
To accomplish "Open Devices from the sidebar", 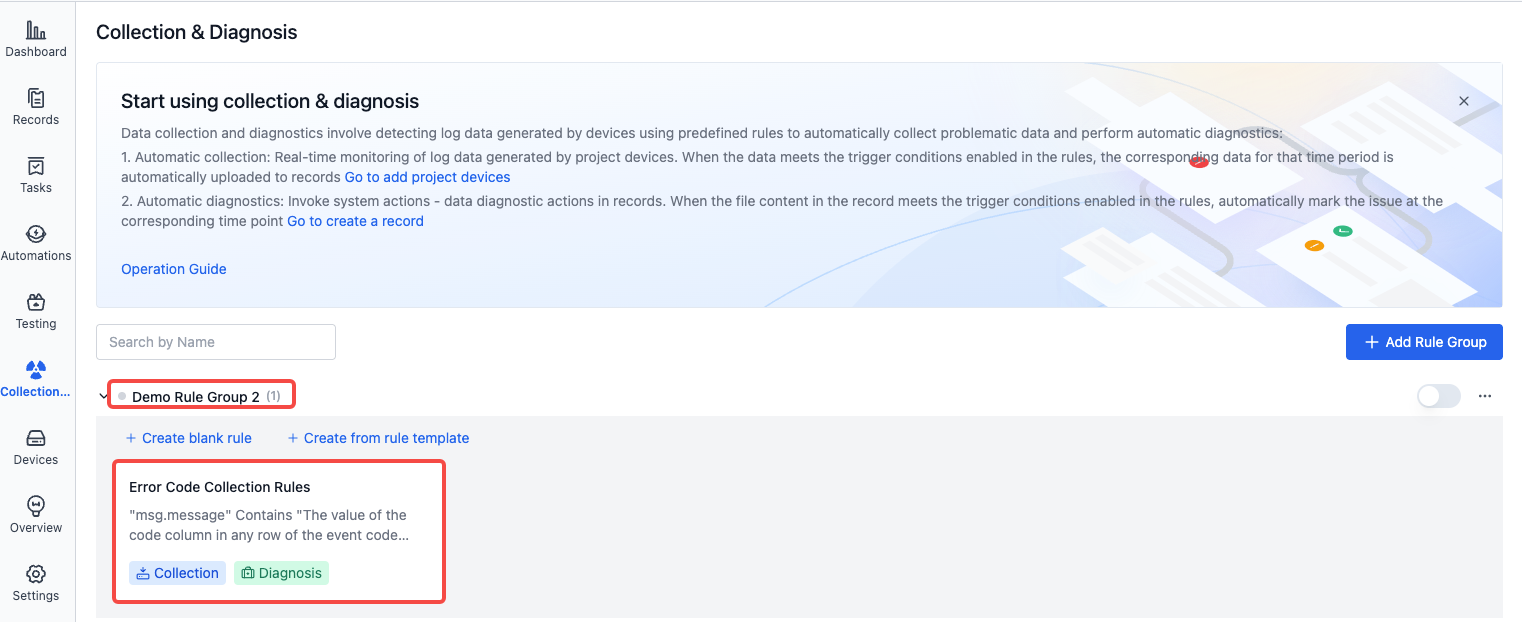I will click(x=36, y=448).
